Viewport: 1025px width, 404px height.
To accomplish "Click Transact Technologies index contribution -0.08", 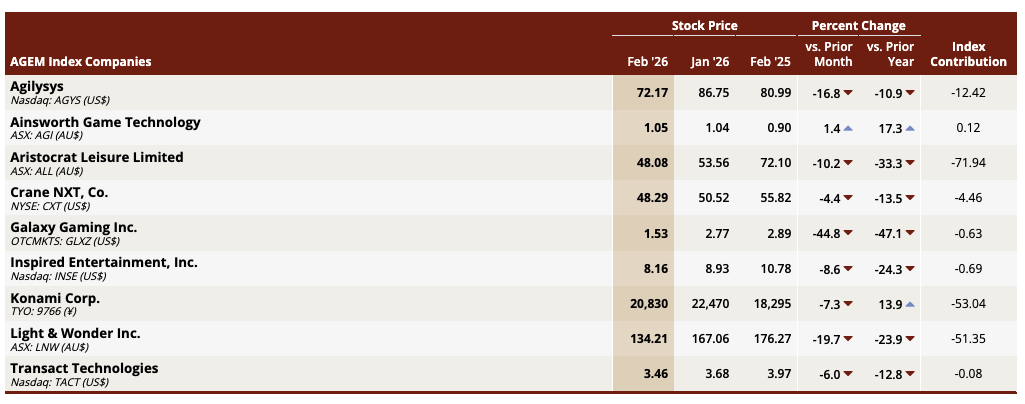I will (x=969, y=375).
